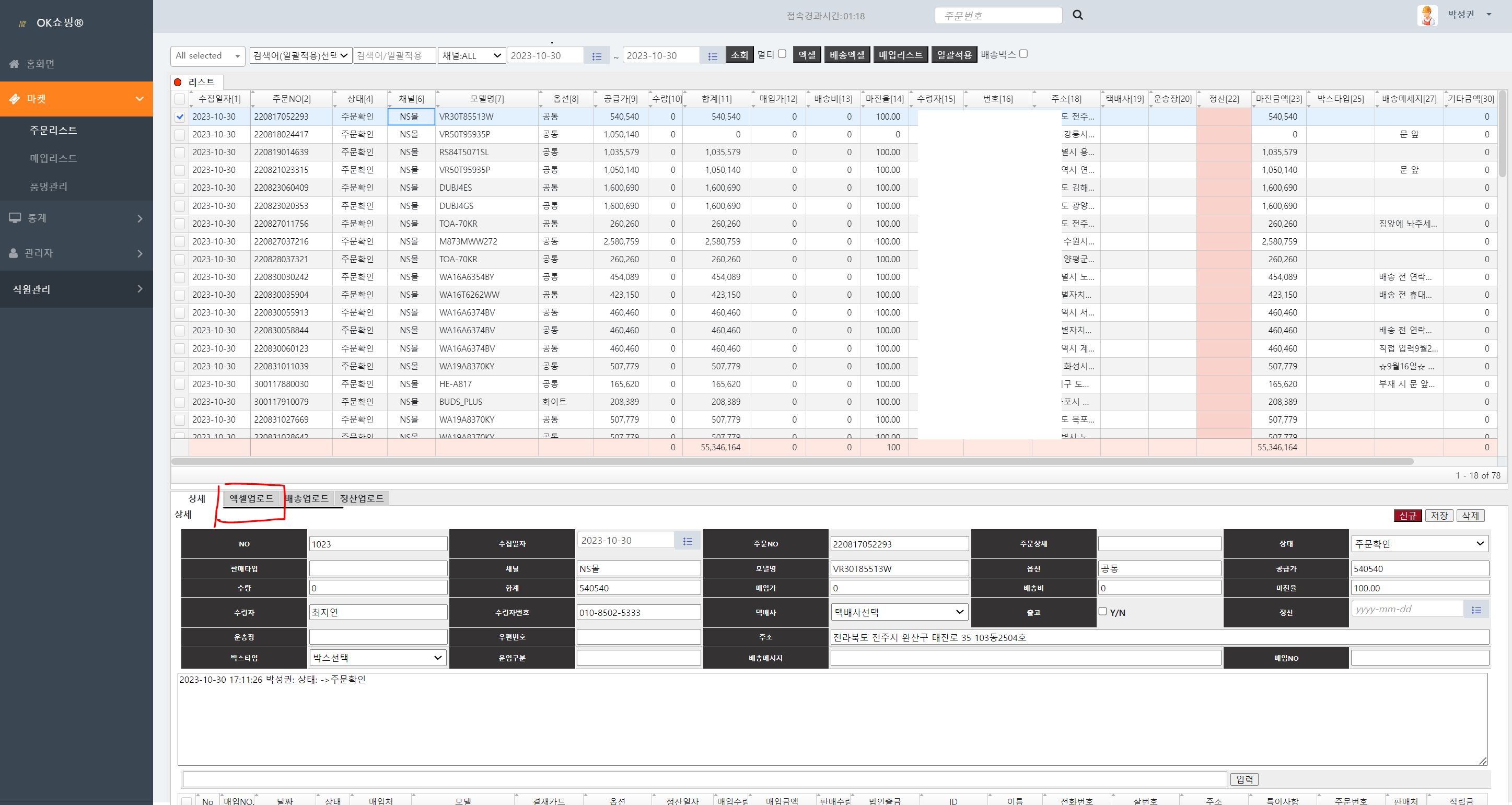Click the 조회 search button
1512x805 pixels.
tap(739, 55)
